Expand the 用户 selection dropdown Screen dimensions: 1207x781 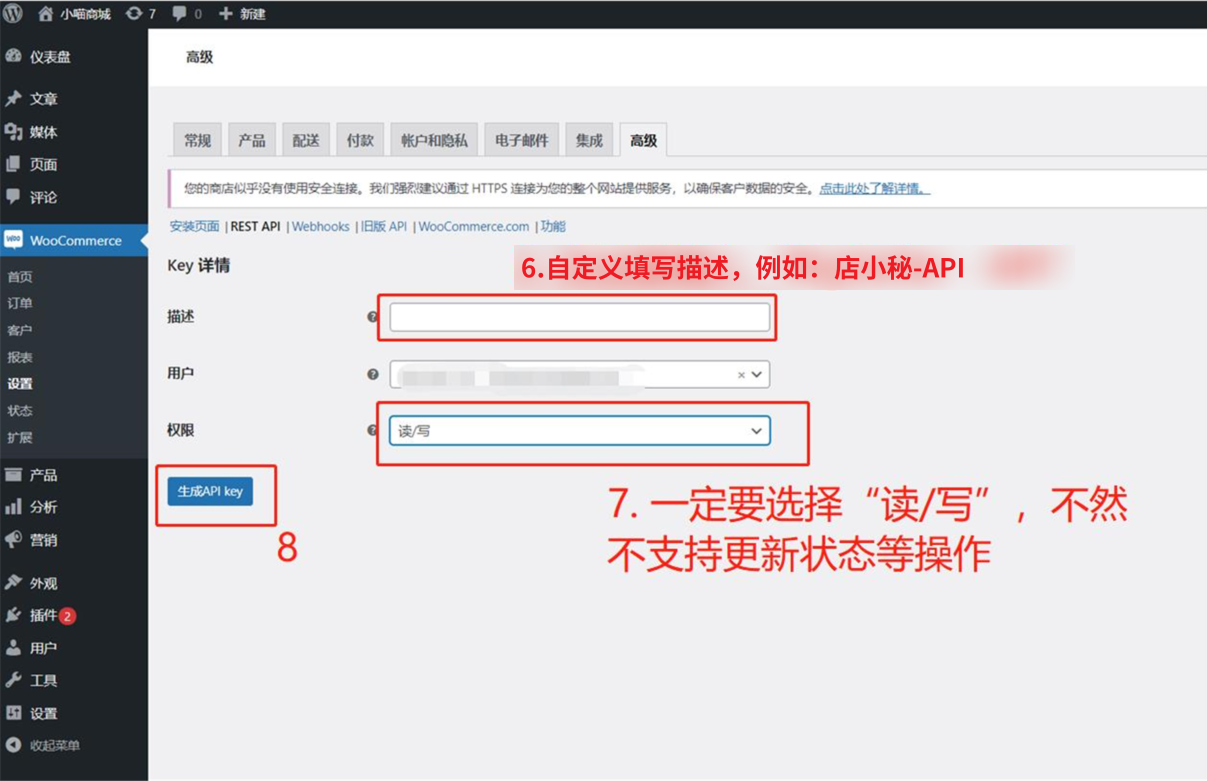757,374
